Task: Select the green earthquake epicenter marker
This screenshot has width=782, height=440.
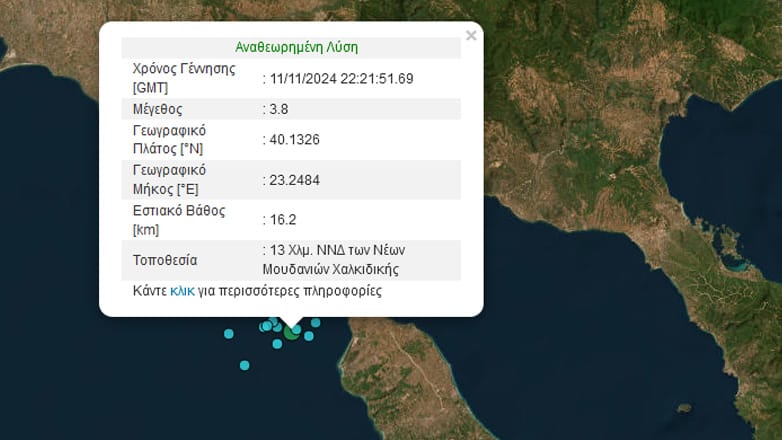Action: 291,333
